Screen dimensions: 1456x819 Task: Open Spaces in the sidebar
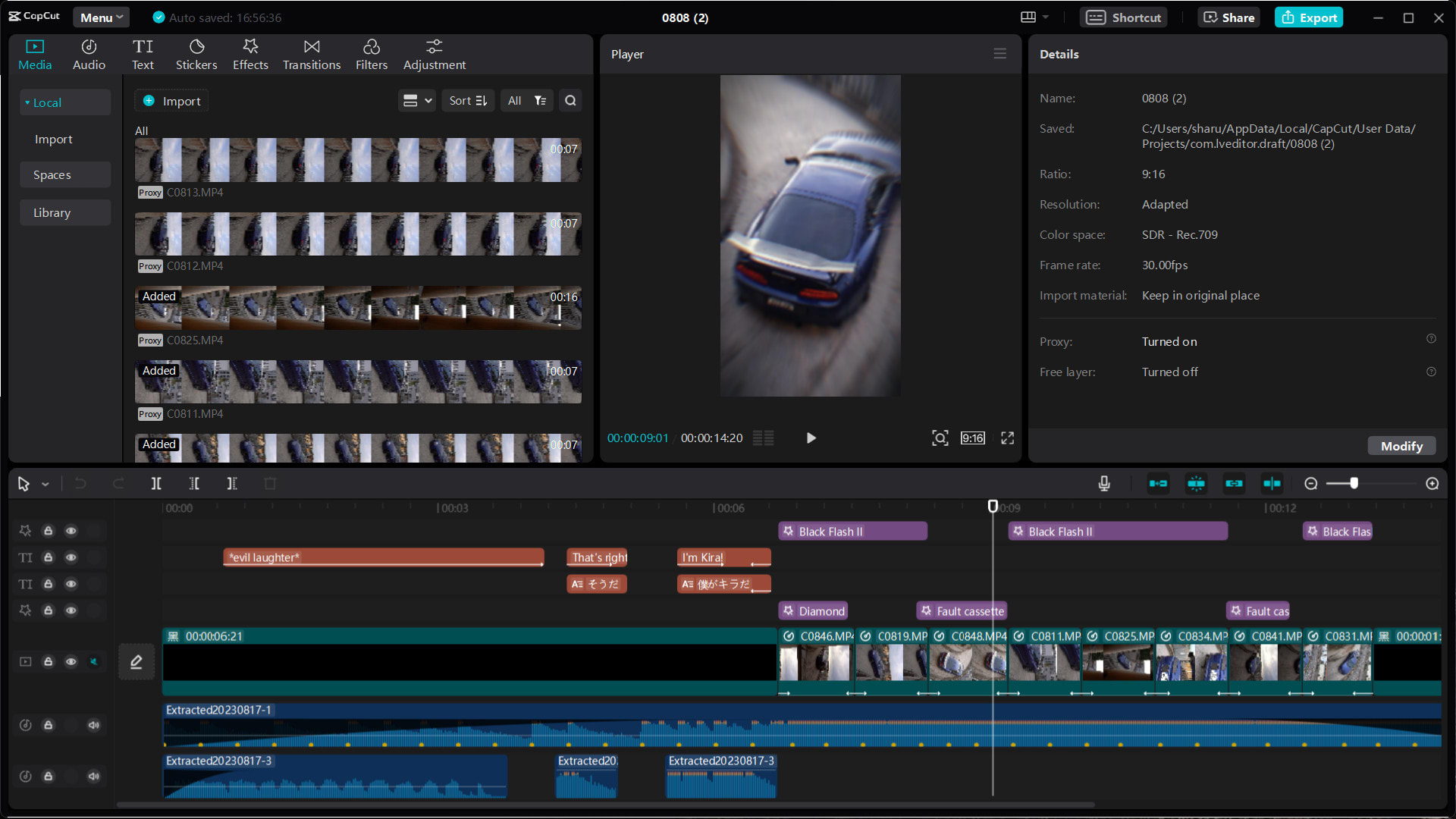point(65,174)
